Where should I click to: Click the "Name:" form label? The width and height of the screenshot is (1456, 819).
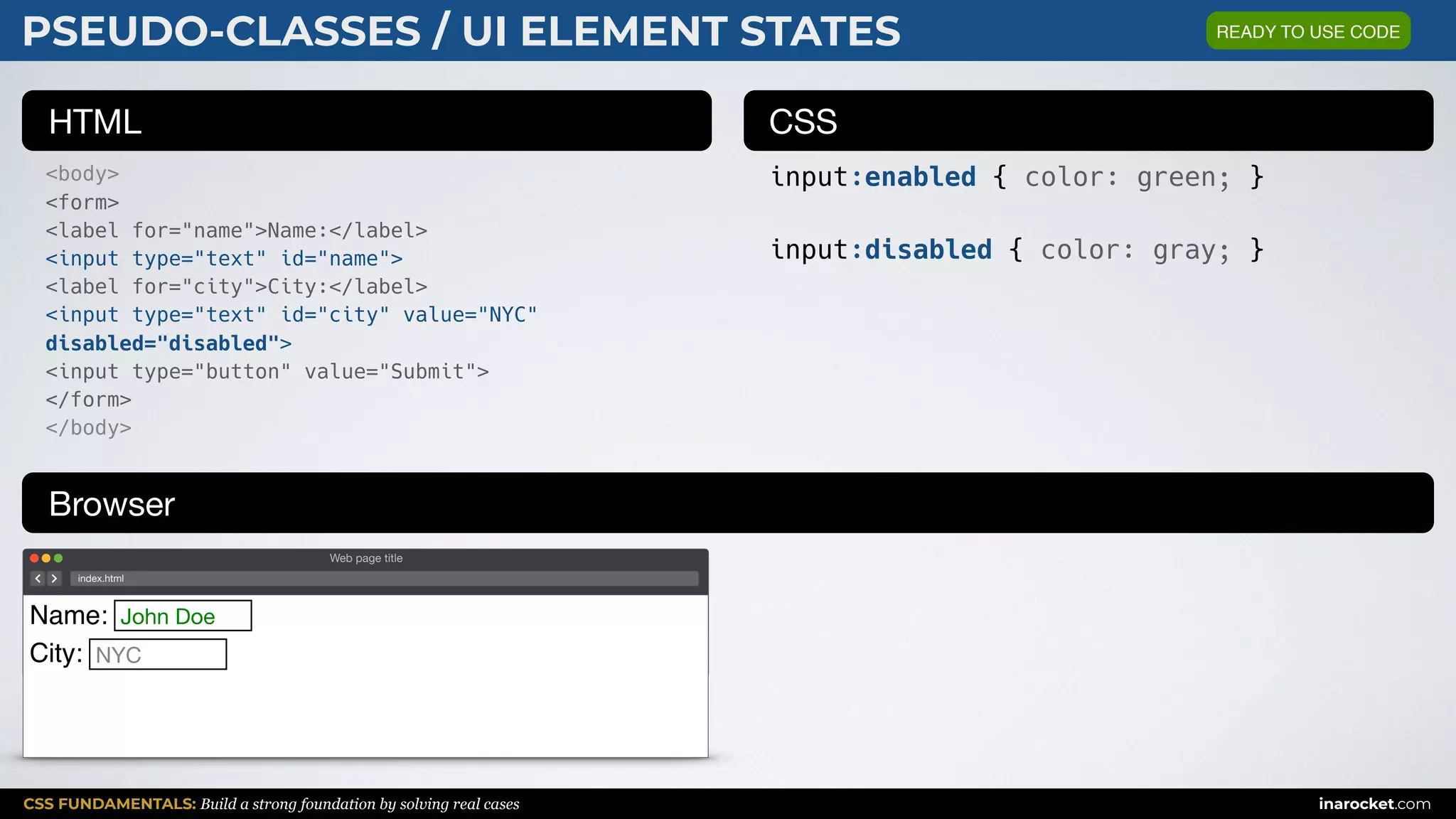[68, 616]
